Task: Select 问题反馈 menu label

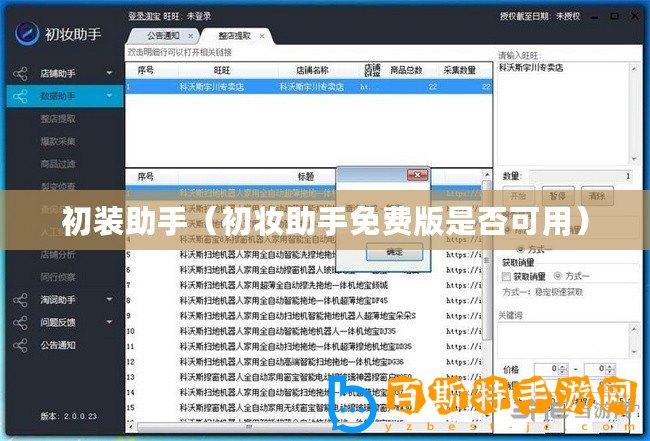Action: (x=58, y=322)
